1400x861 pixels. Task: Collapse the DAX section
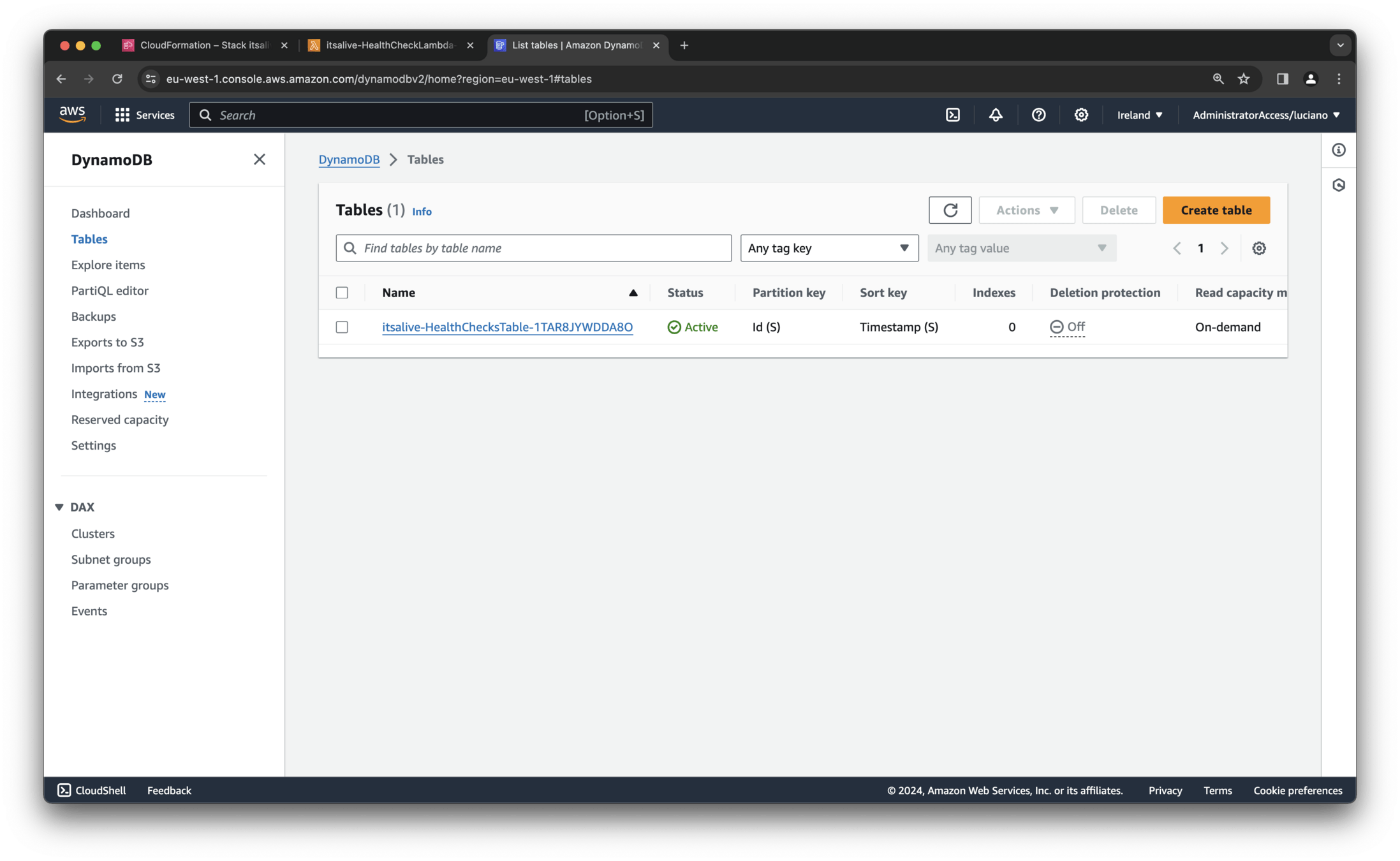click(59, 507)
